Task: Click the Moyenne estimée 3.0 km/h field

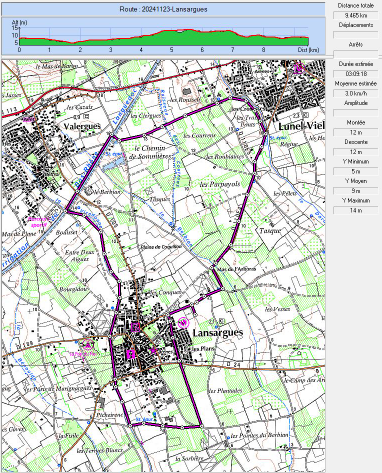Action: [355, 93]
